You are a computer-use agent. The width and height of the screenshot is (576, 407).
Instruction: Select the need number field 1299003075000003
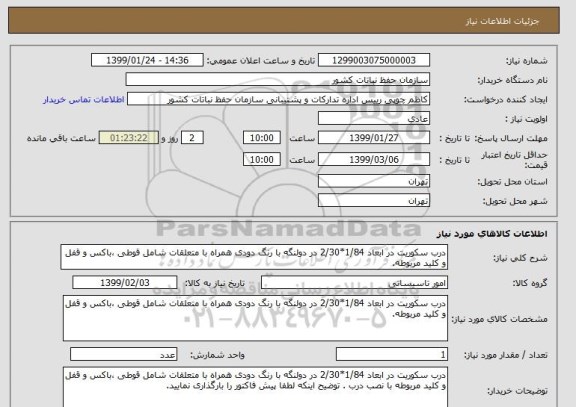click(374, 60)
